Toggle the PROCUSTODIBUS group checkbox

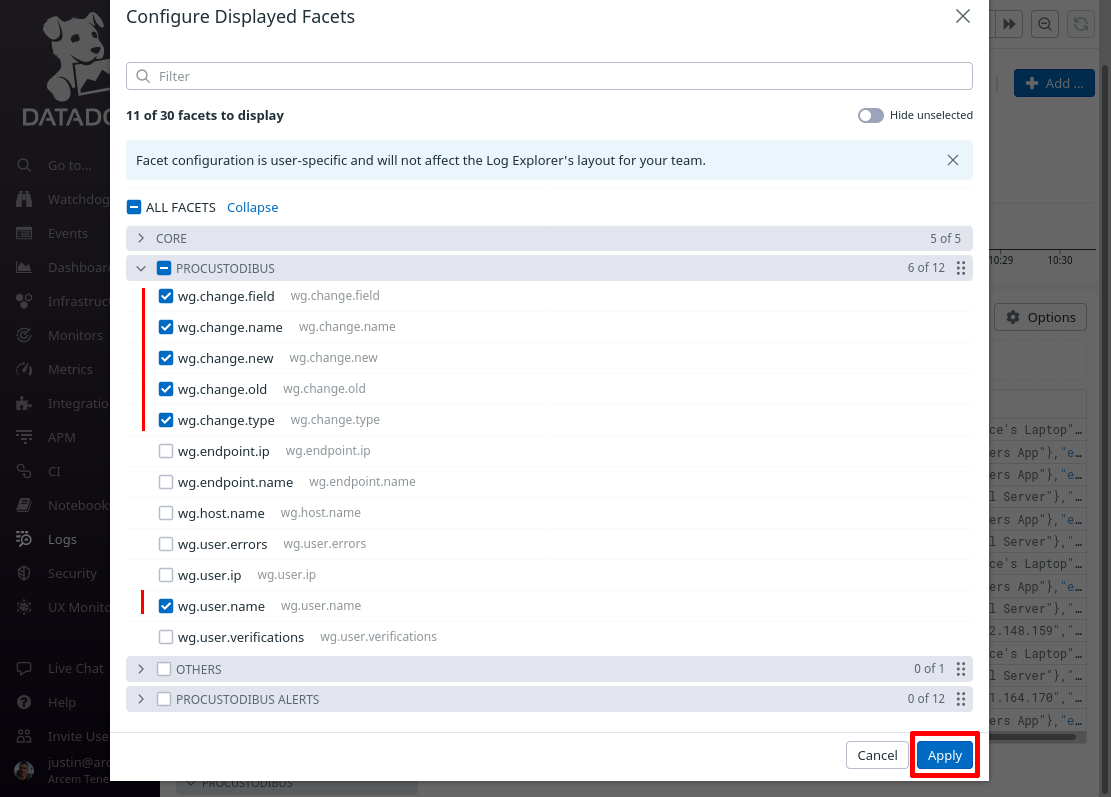pyautogui.click(x=164, y=268)
